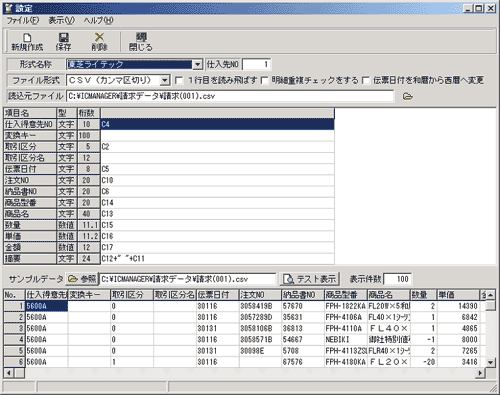Click quantity cell -20 in row 6

pyautogui.click(x=423, y=362)
